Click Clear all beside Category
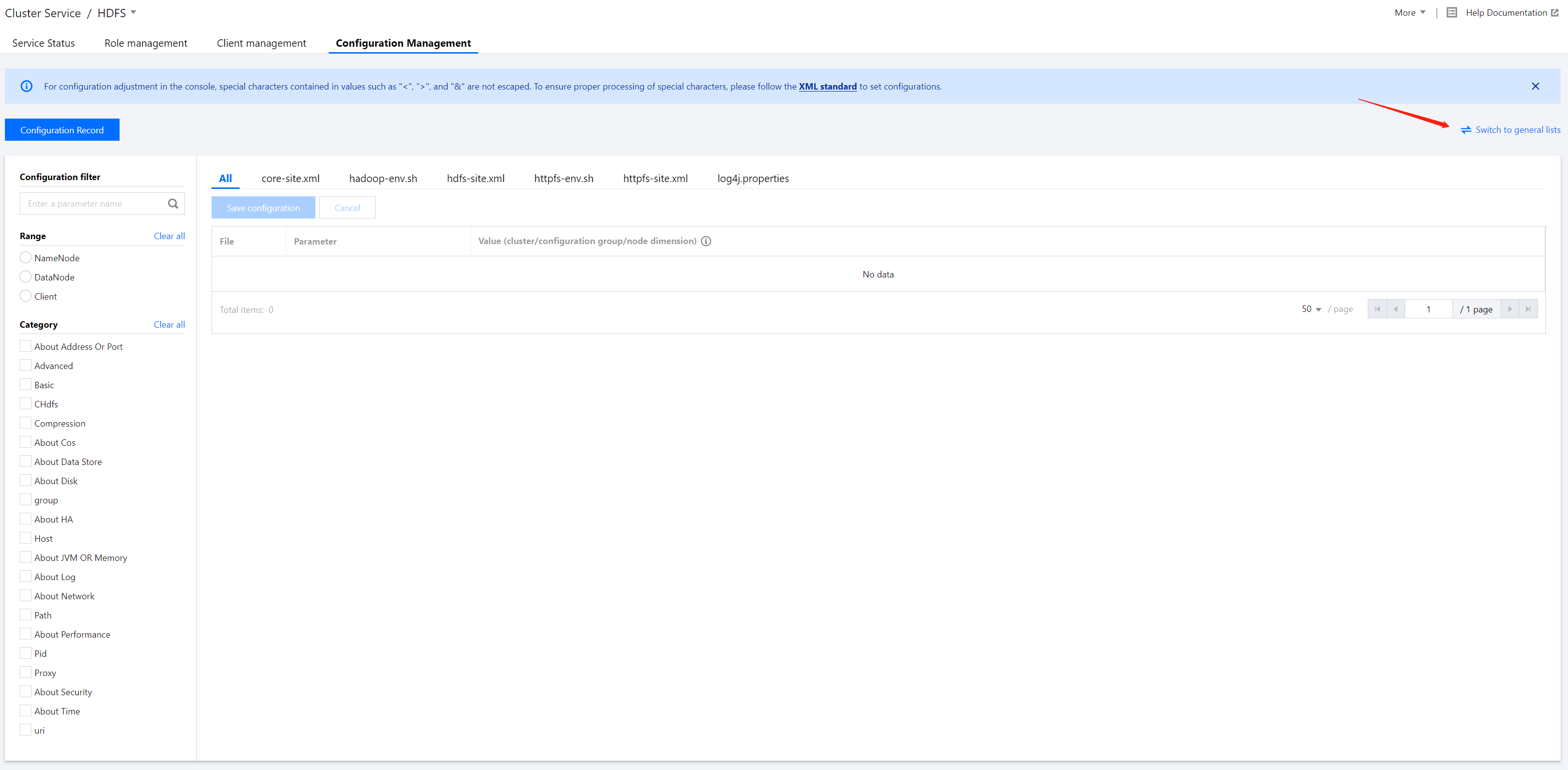Viewport: 1568px width, 770px height. click(169, 324)
